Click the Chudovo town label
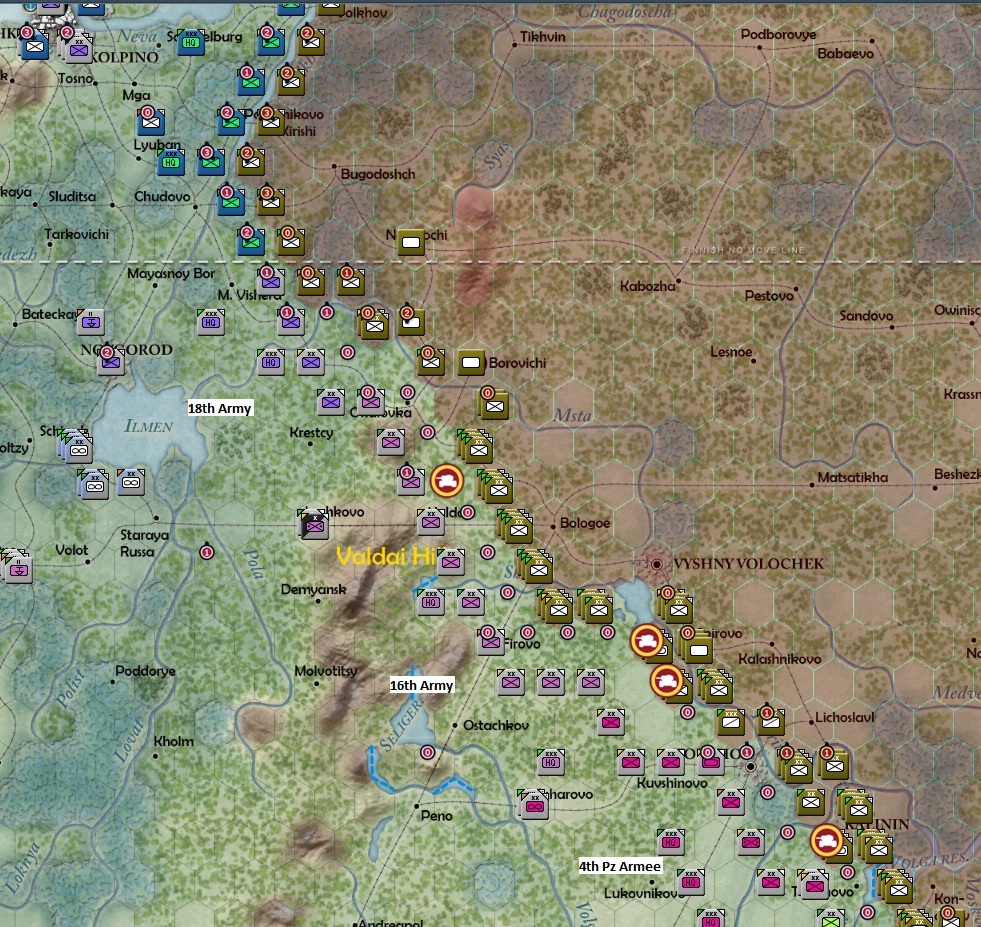Screen dimensions: 981x927 [162, 196]
